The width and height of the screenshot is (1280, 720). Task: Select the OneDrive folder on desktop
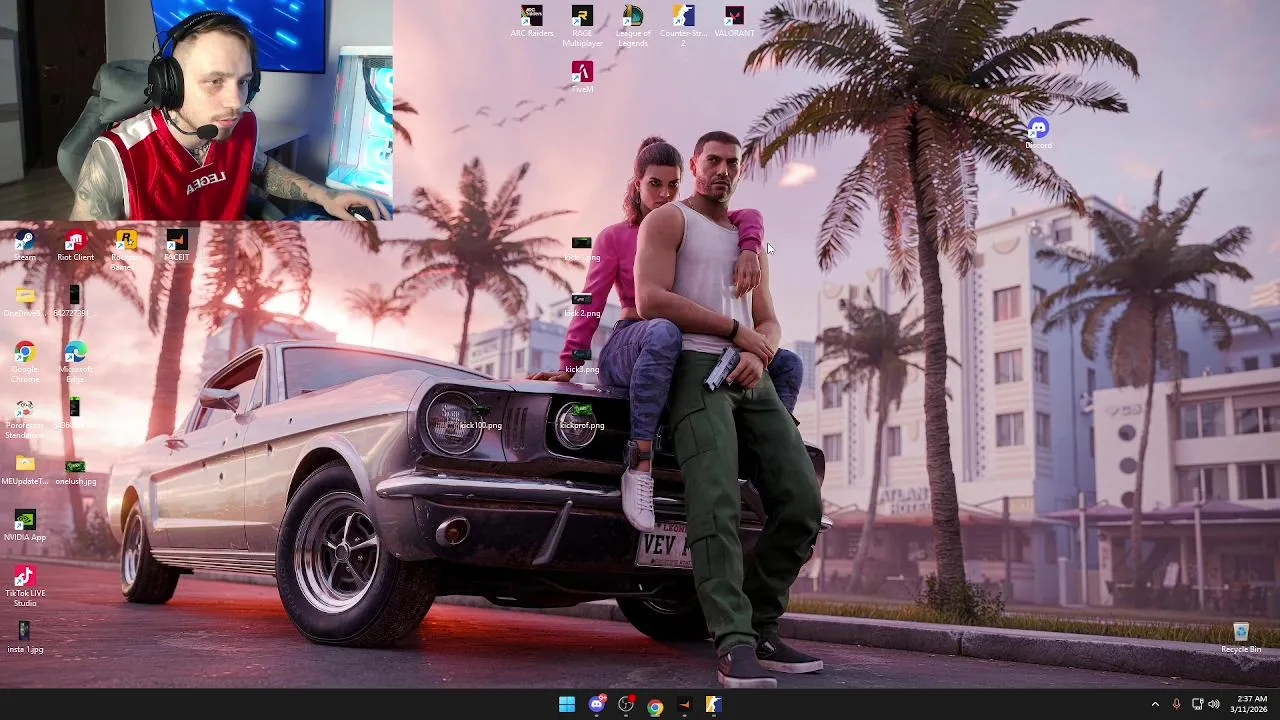[24, 302]
